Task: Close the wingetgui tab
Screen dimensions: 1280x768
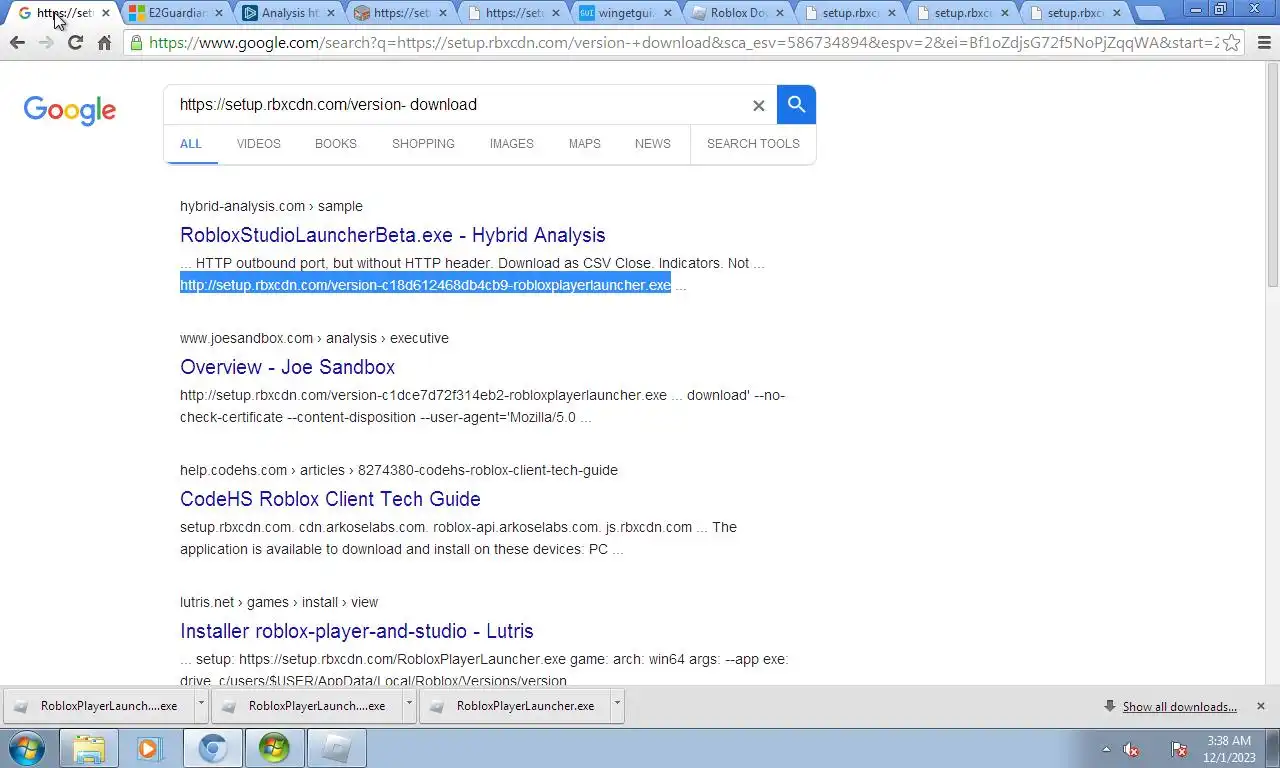Action: (x=666, y=13)
